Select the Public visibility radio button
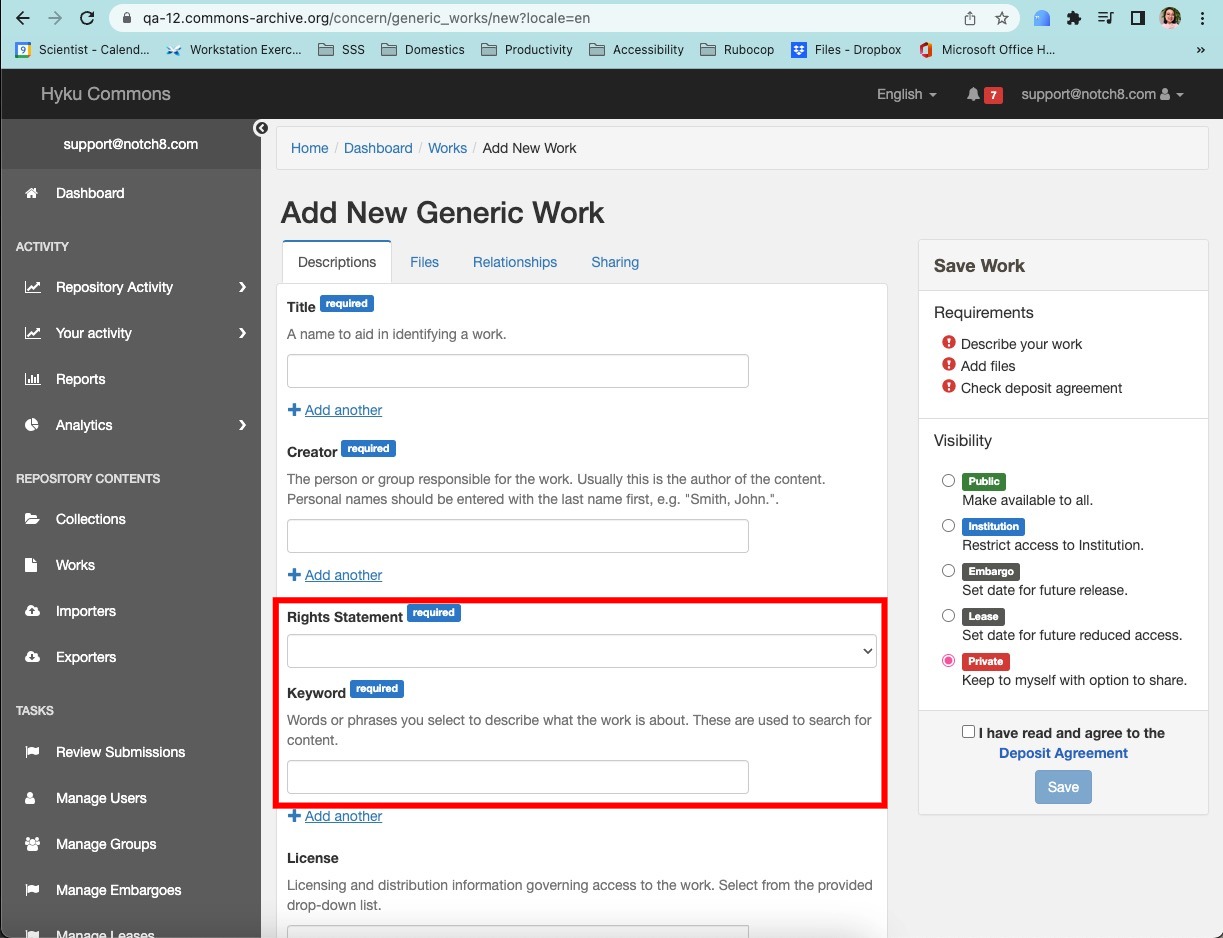The image size is (1223, 938). coord(948,481)
